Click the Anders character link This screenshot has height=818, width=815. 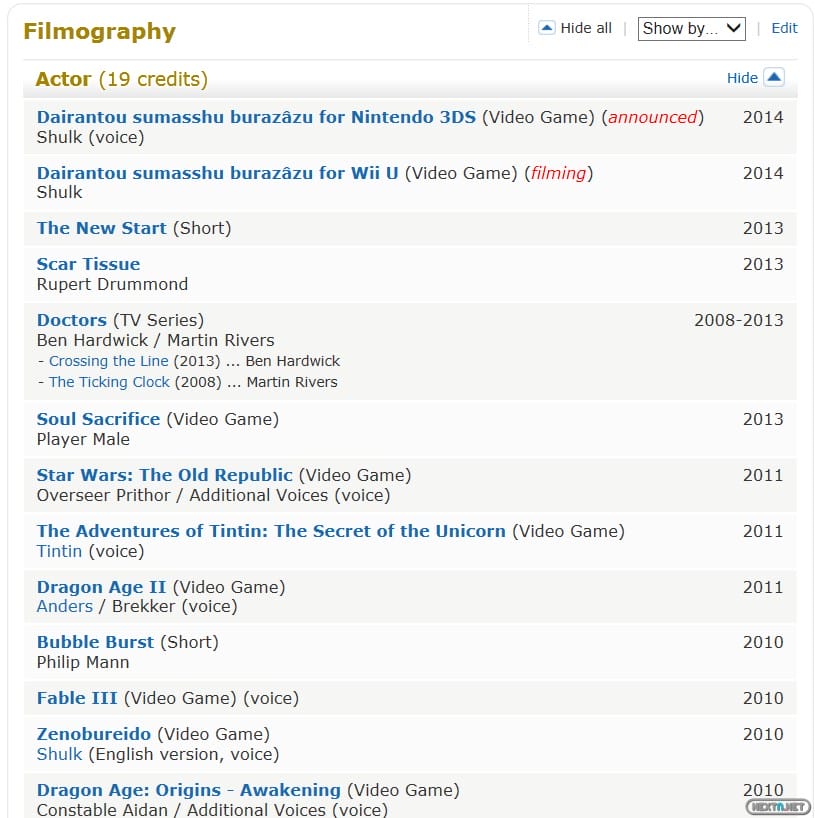(x=64, y=606)
